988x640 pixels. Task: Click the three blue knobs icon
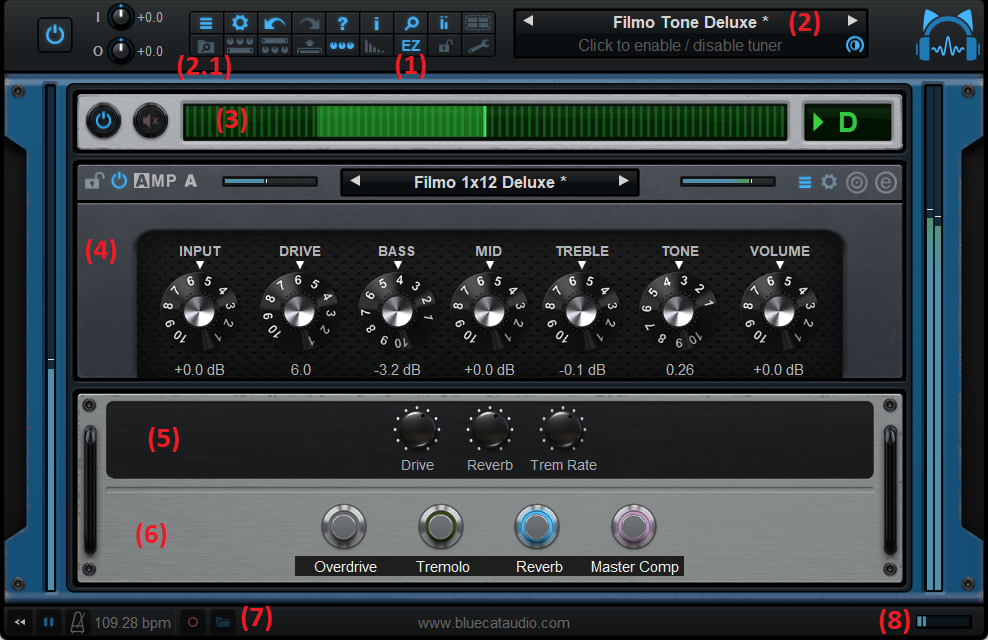pyautogui.click(x=342, y=46)
